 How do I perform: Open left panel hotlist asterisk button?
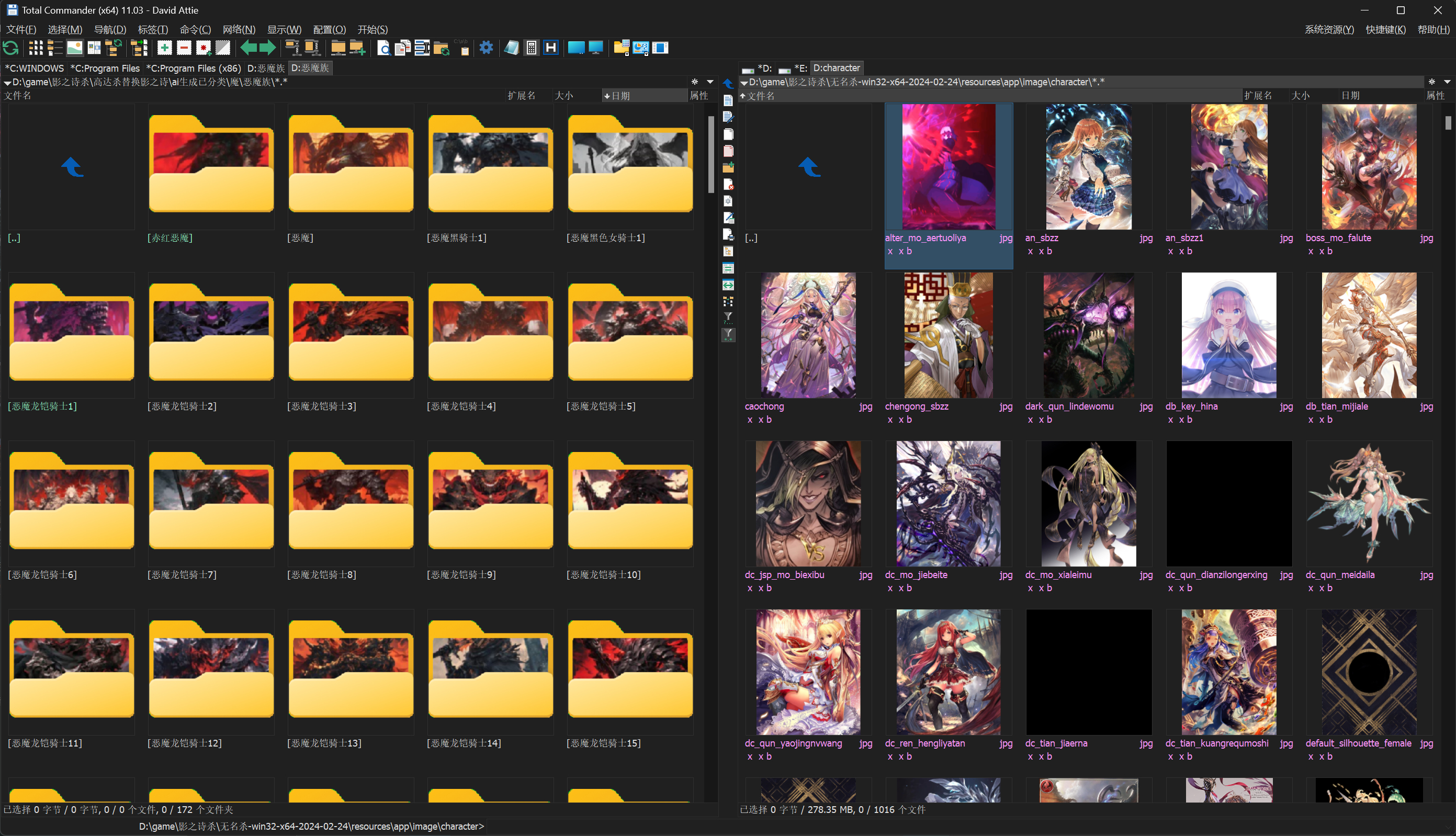(695, 82)
